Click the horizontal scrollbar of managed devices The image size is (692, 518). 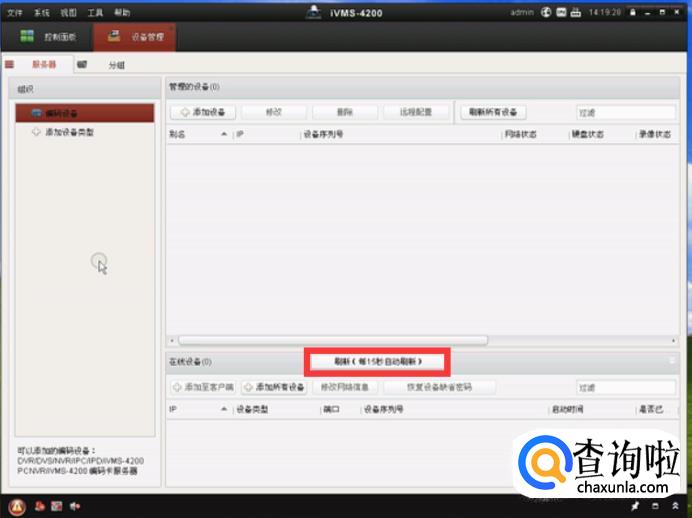click(333, 340)
